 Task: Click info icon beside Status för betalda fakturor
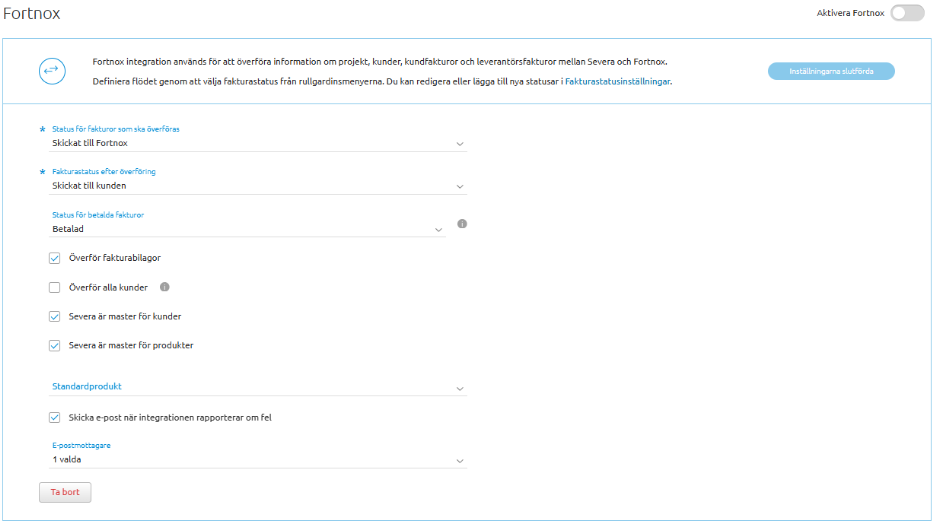462,224
